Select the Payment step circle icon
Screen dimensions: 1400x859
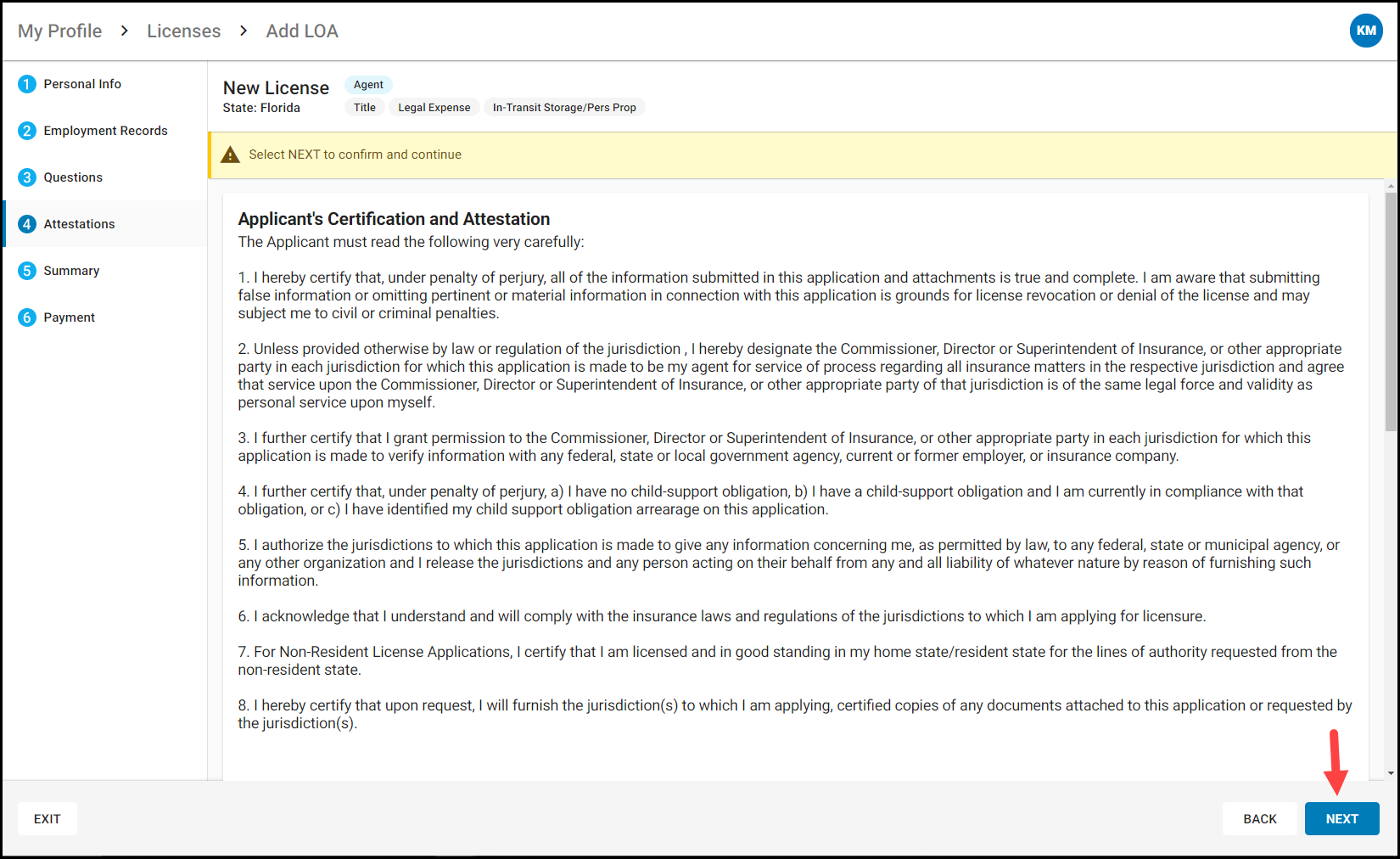click(x=26, y=317)
